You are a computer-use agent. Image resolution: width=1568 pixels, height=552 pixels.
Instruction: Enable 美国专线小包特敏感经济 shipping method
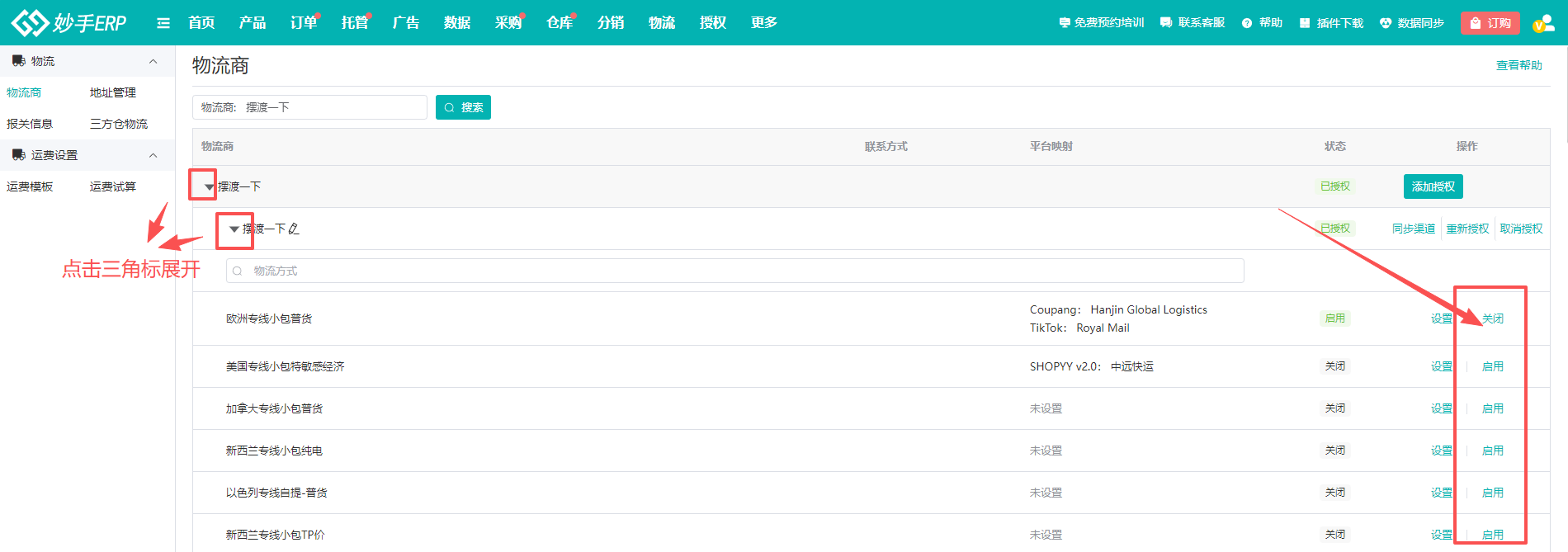[1492, 366]
